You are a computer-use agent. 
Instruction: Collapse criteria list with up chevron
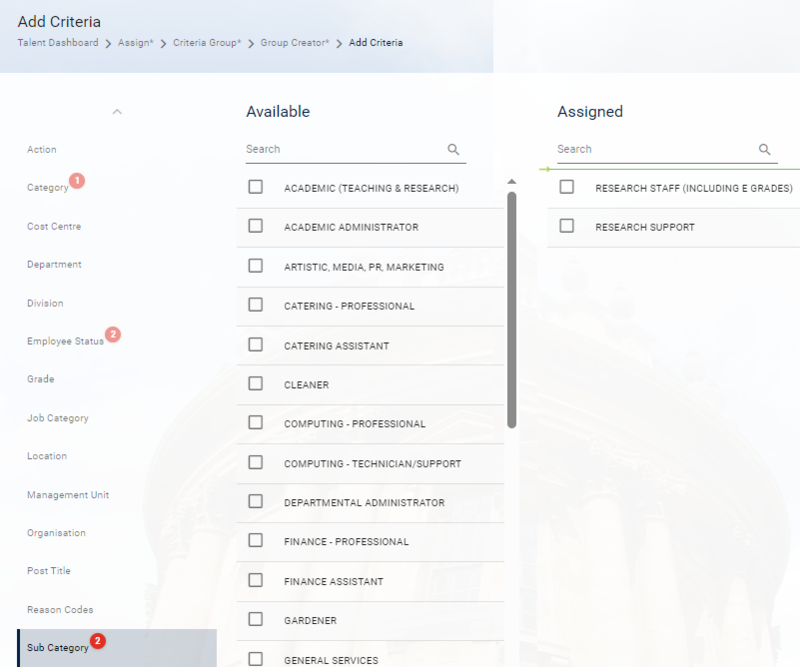pyautogui.click(x=117, y=111)
